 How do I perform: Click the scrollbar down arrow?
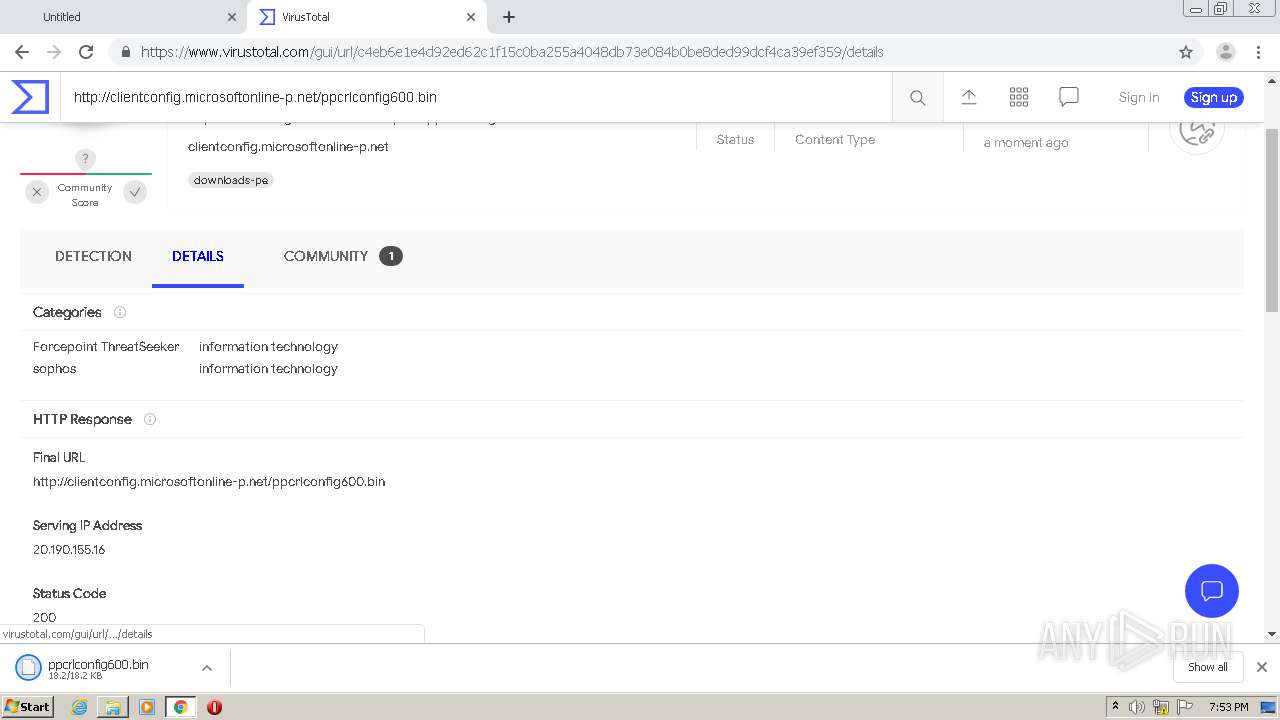point(1272,634)
